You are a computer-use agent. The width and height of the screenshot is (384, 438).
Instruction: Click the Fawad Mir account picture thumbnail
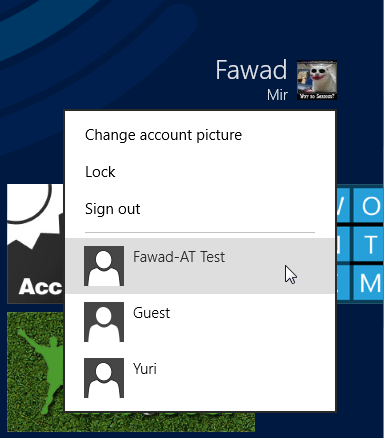point(317,80)
